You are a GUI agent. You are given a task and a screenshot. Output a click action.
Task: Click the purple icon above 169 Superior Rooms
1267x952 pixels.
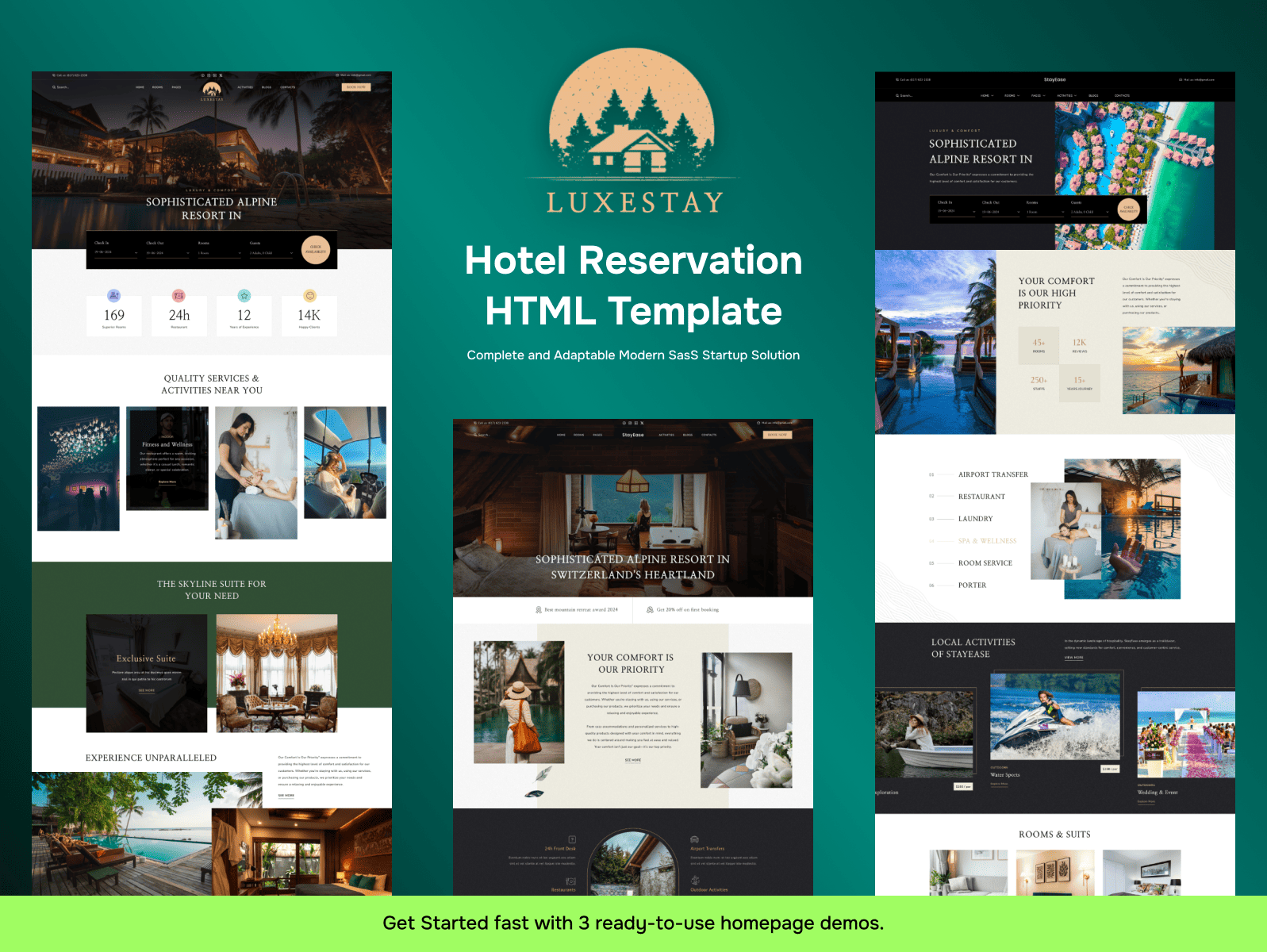[x=114, y=296]
